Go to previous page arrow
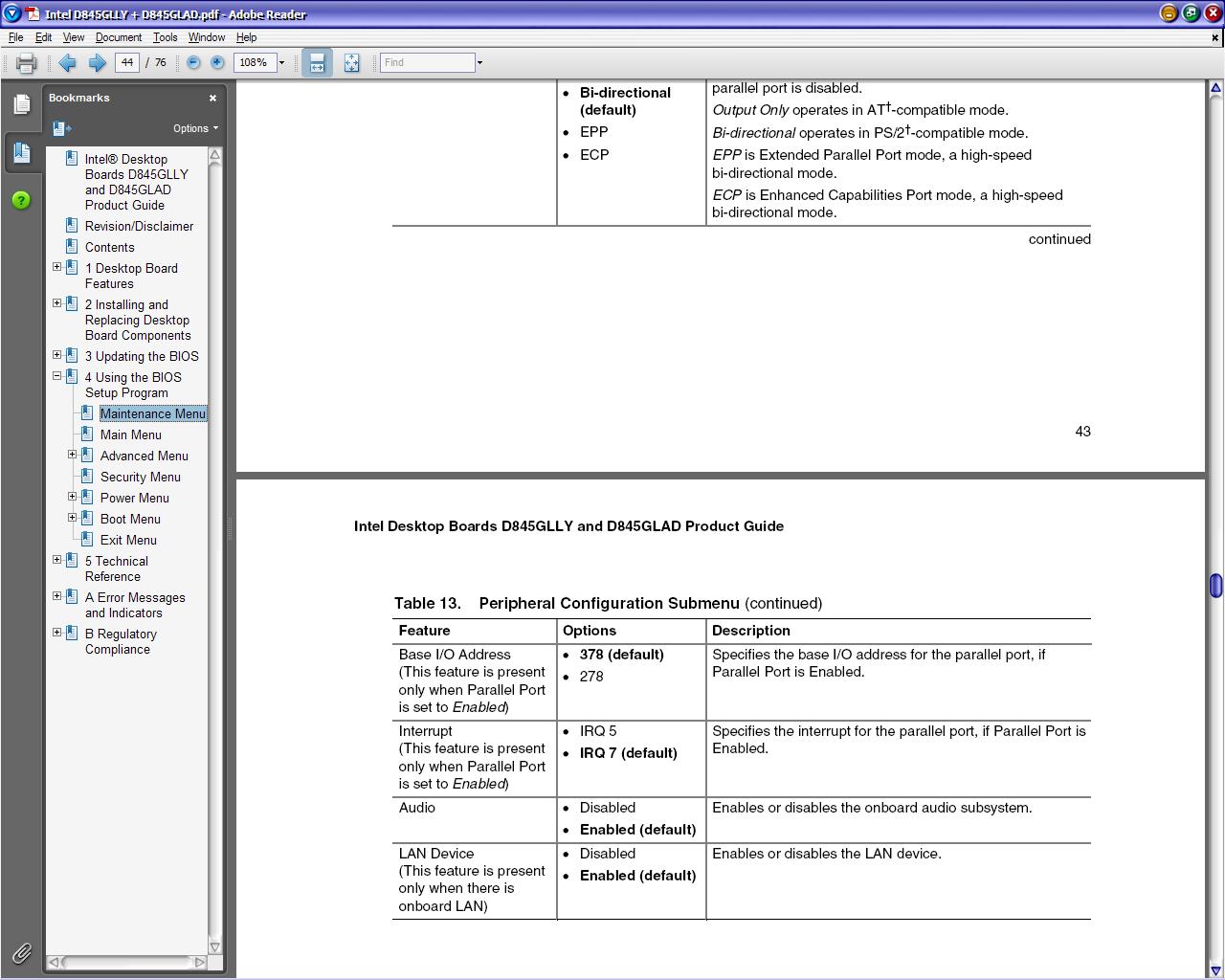Image resolution: width=1225 pixels, height=980 pixels. (x=67, y=62)
